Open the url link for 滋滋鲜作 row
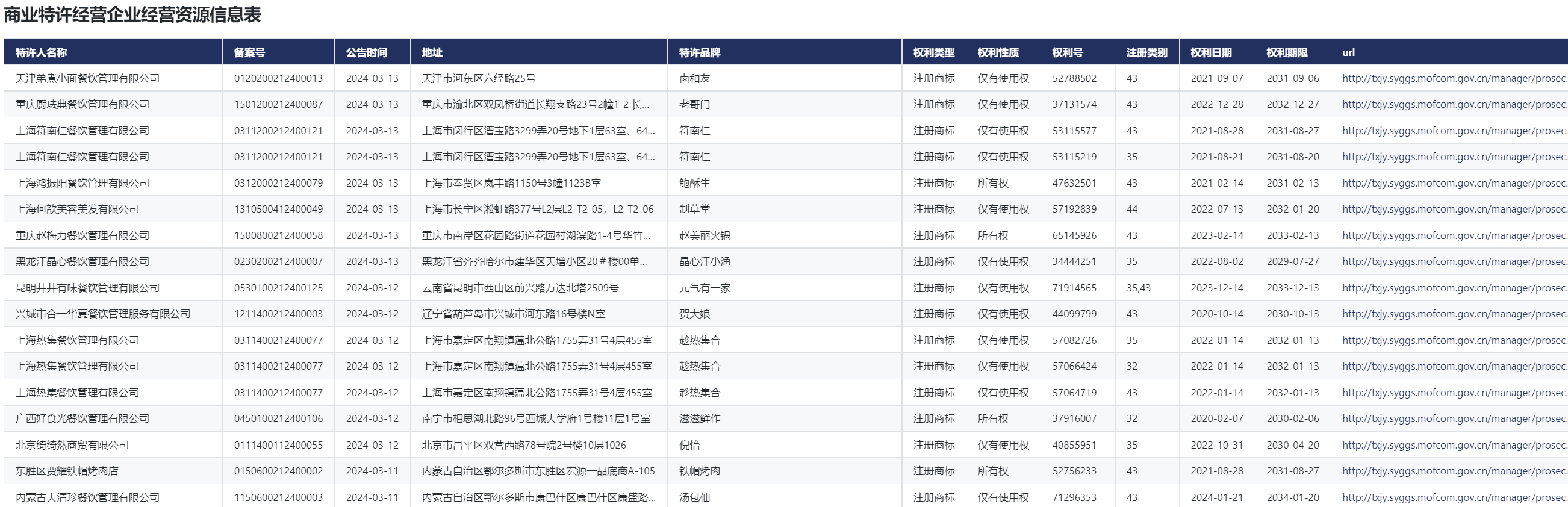The height and width of the screenshot is (507, 1568). pyautogui.click(x=1455, y=418)
